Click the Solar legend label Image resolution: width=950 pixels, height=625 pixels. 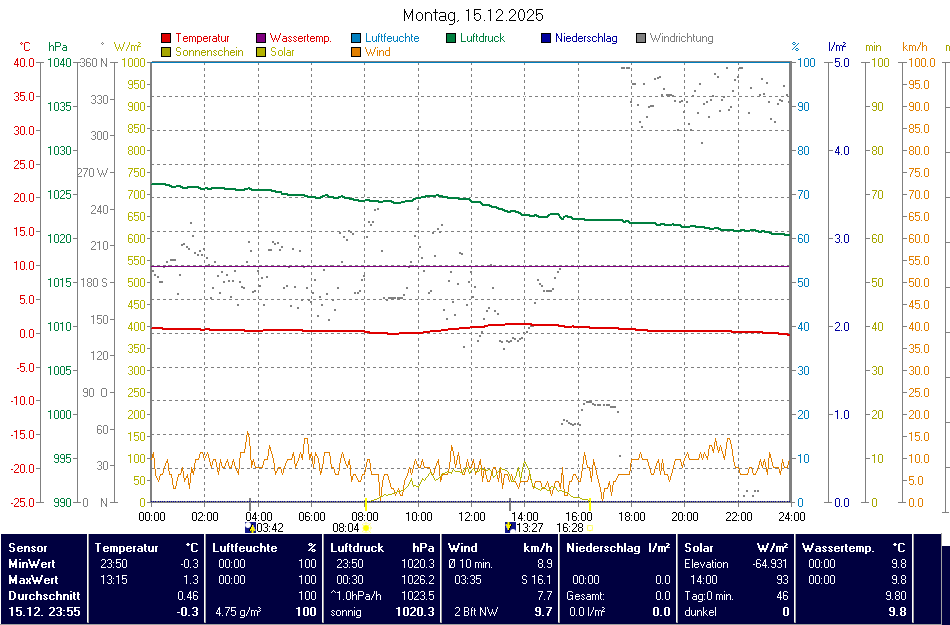282,52
